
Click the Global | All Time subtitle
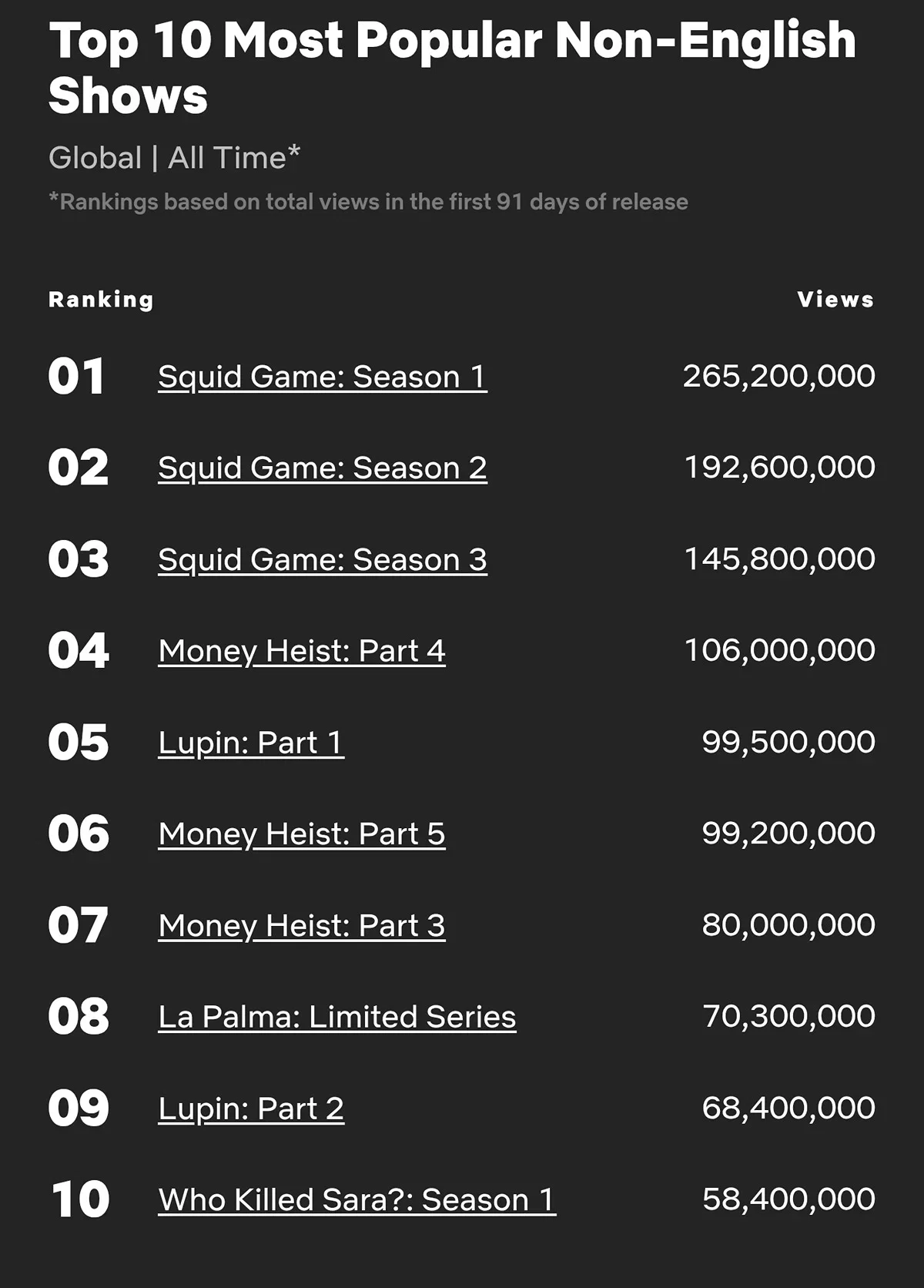pos(174,158)
